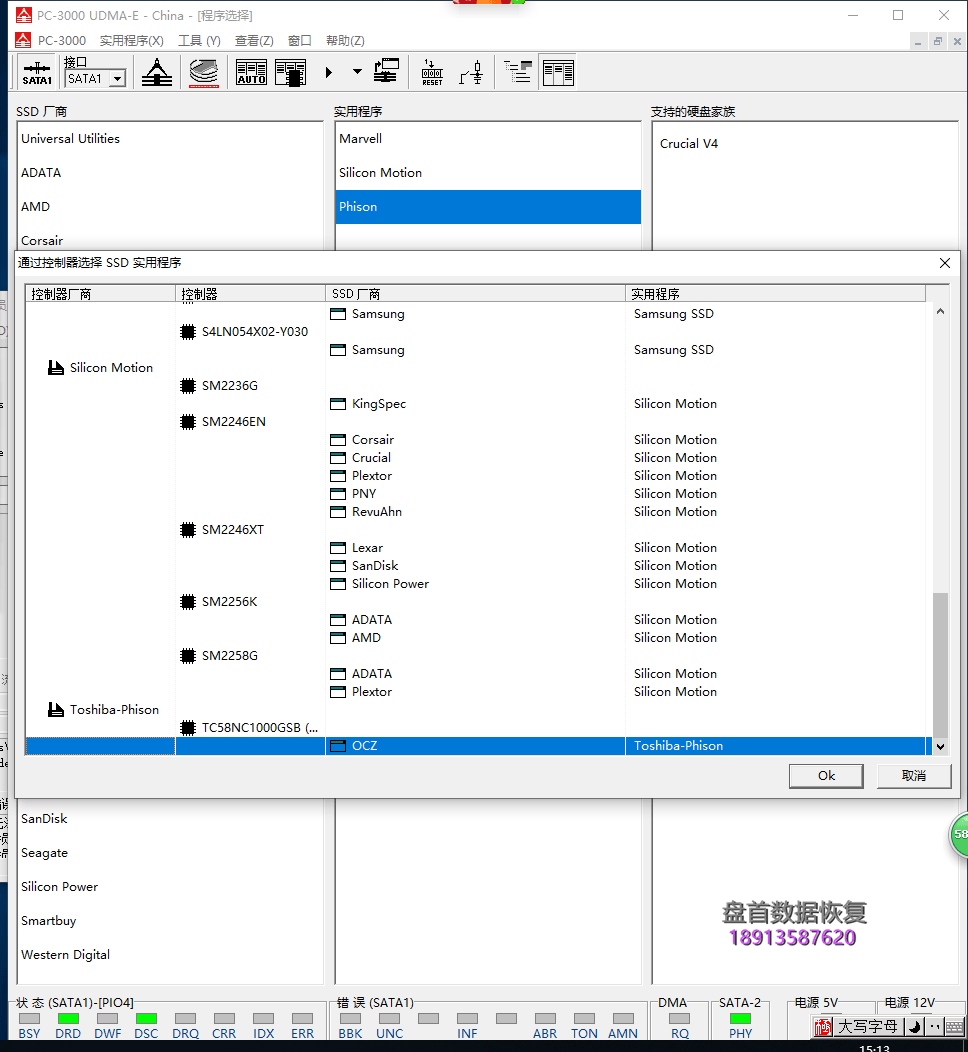This screenshot has width=968, height=1052.
Task: Cancel the dialog with 取消
Action: coord(914,776)
